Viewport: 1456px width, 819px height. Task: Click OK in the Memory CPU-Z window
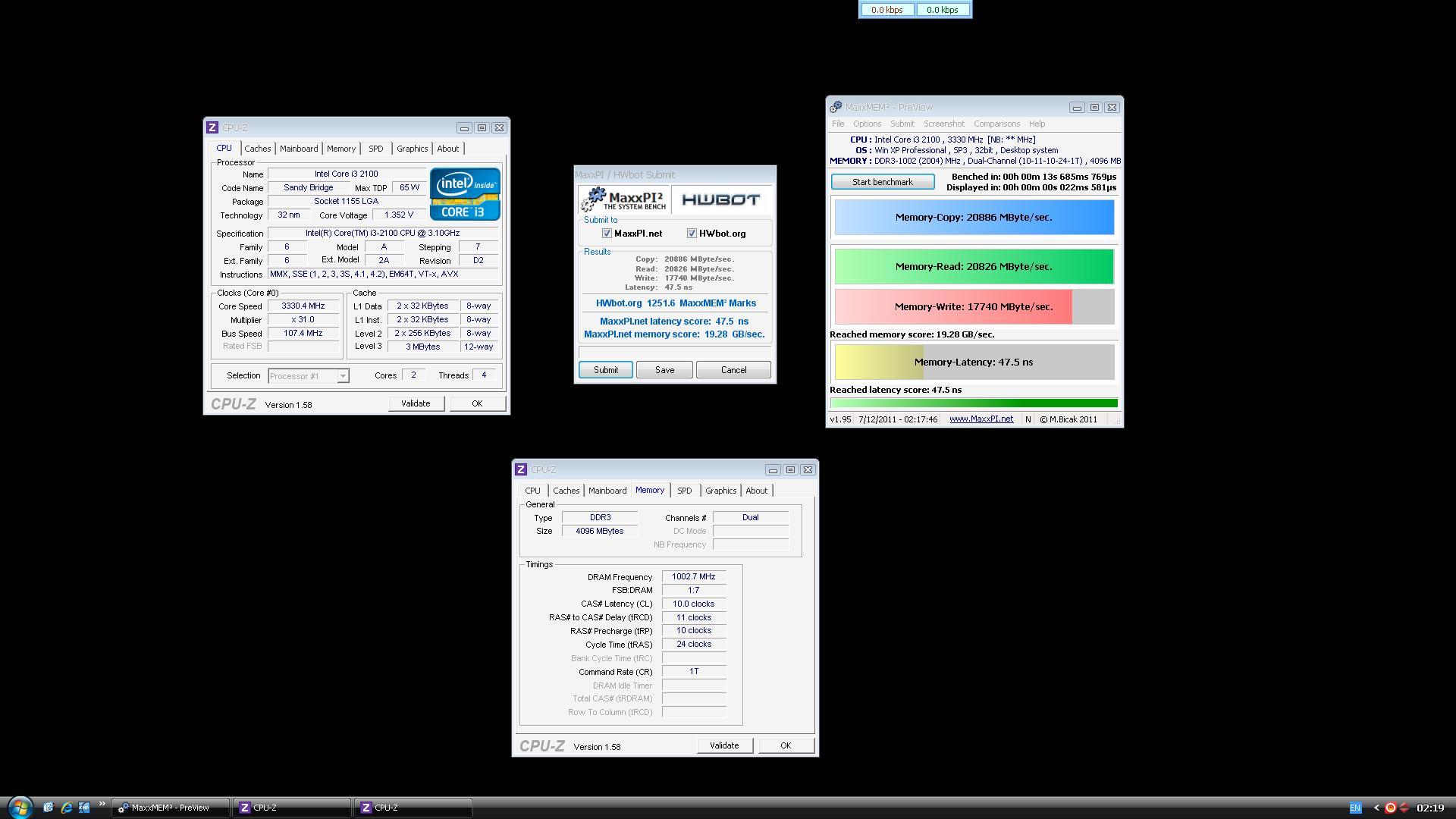pos(786,745)
